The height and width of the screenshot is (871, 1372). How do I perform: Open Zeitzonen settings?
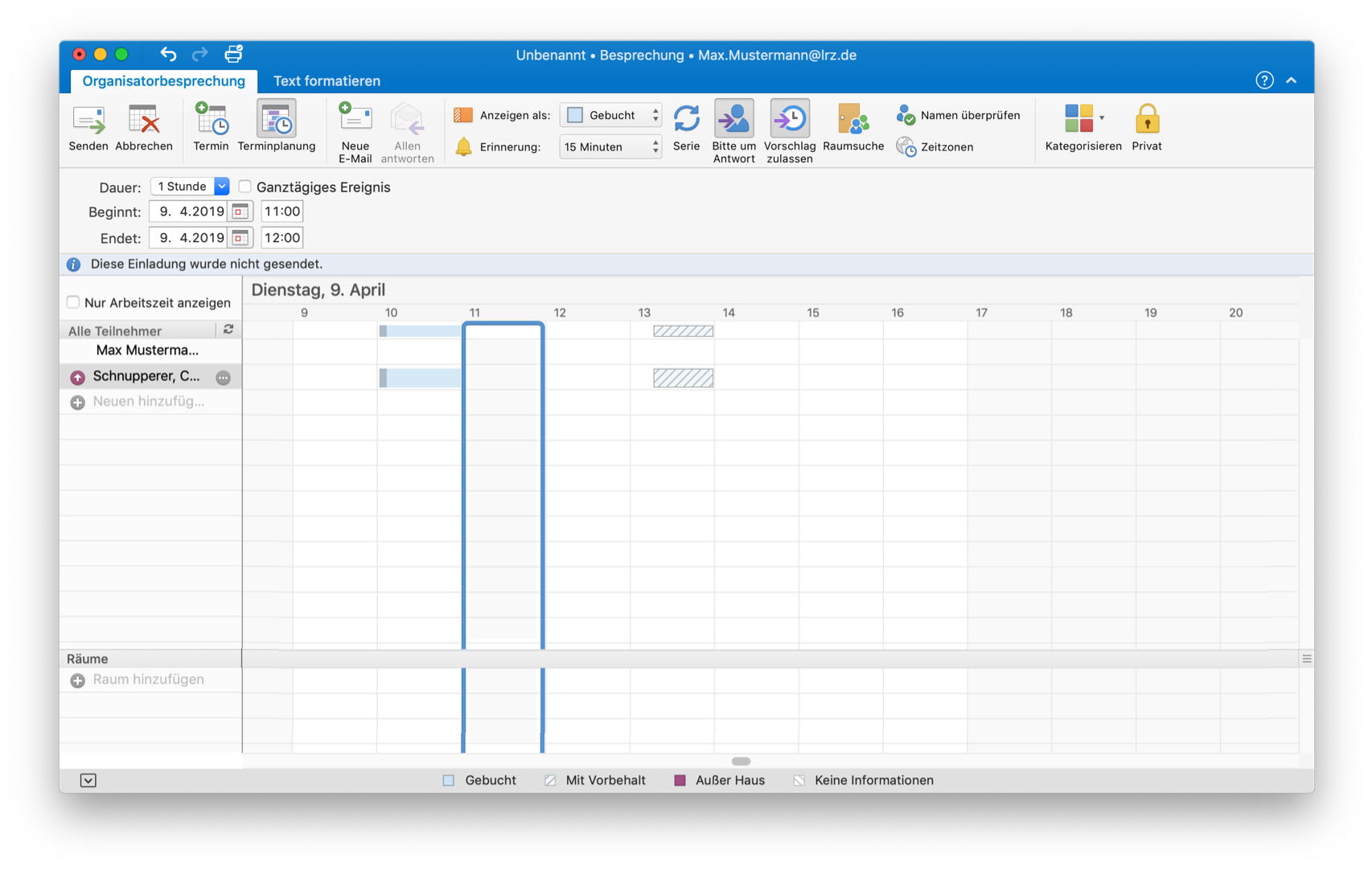[x=906, y=147]
